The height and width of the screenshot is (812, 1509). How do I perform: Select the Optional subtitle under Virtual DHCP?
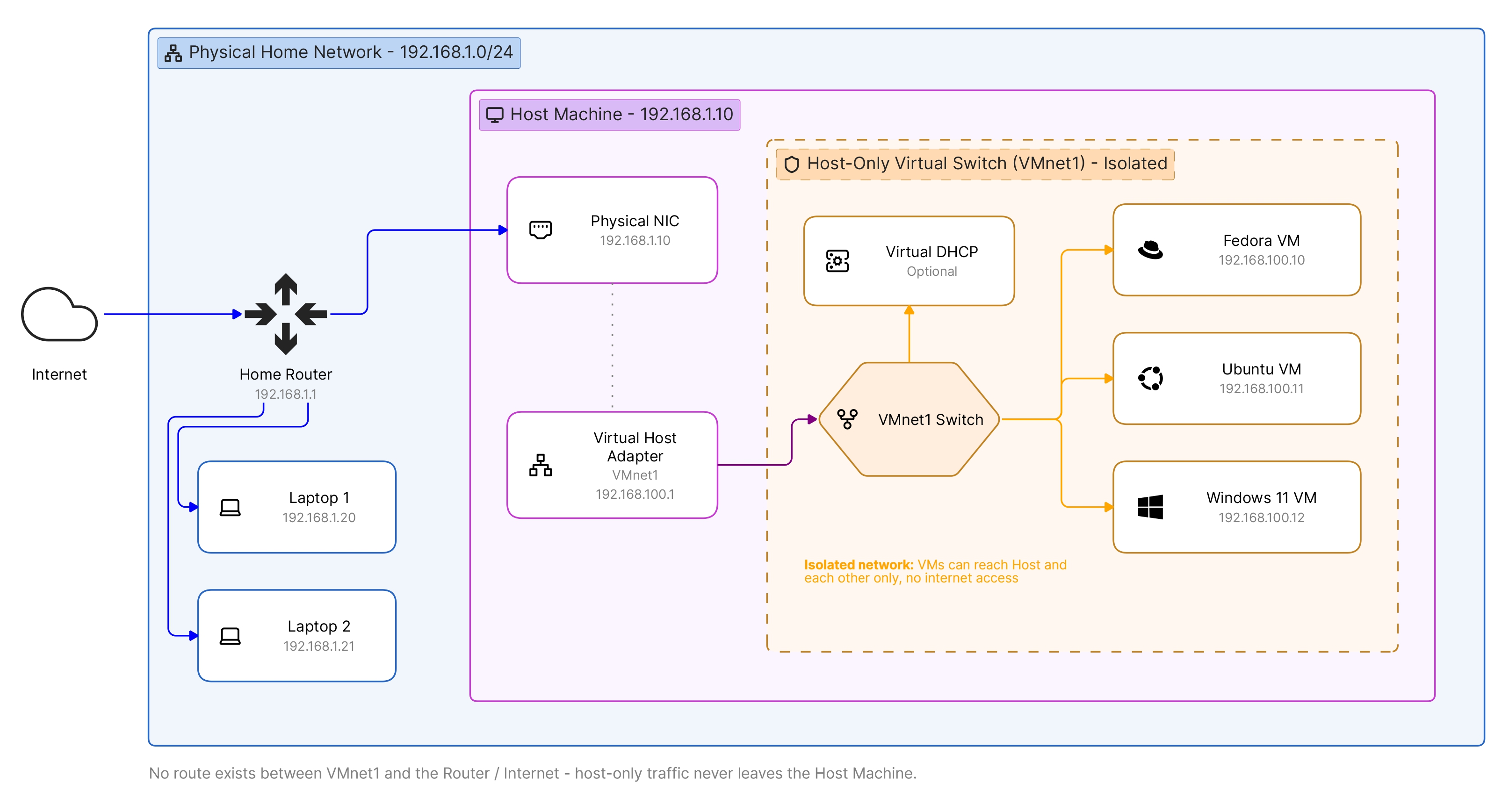coord(932,271)
